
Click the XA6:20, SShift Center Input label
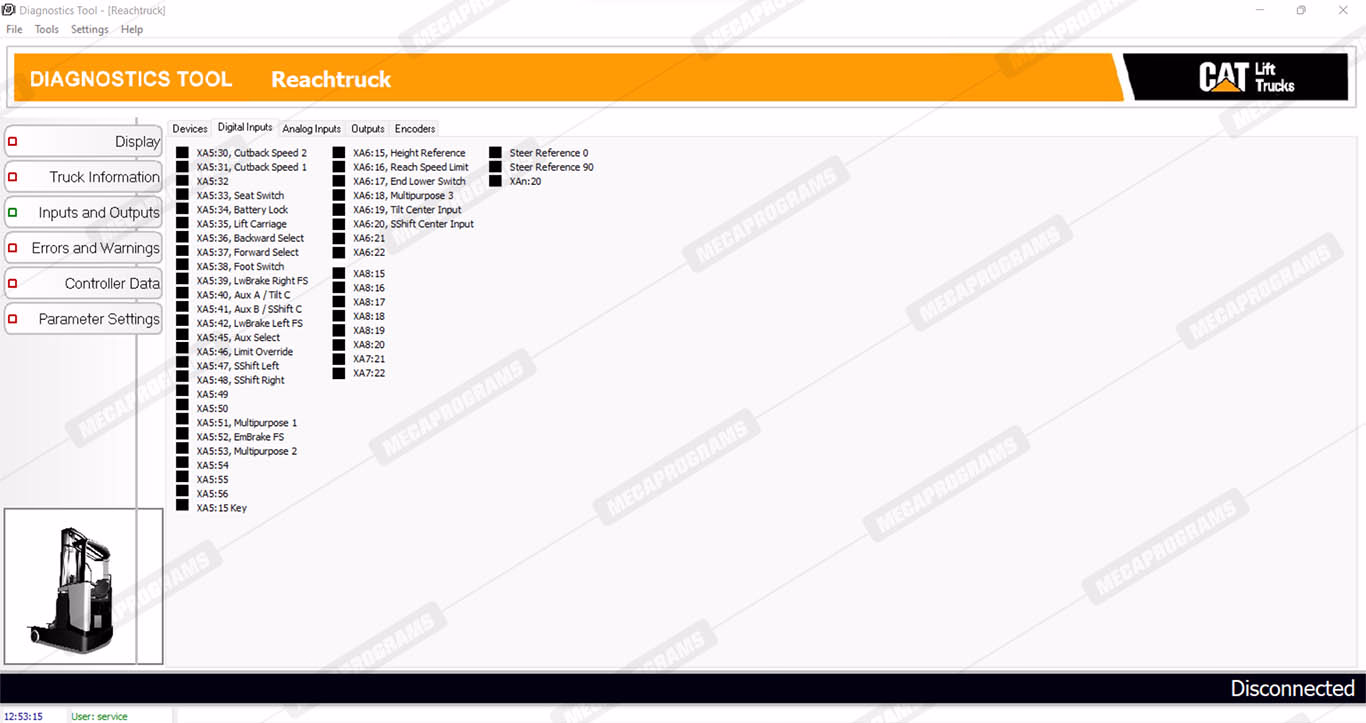(x=413, y=224)
